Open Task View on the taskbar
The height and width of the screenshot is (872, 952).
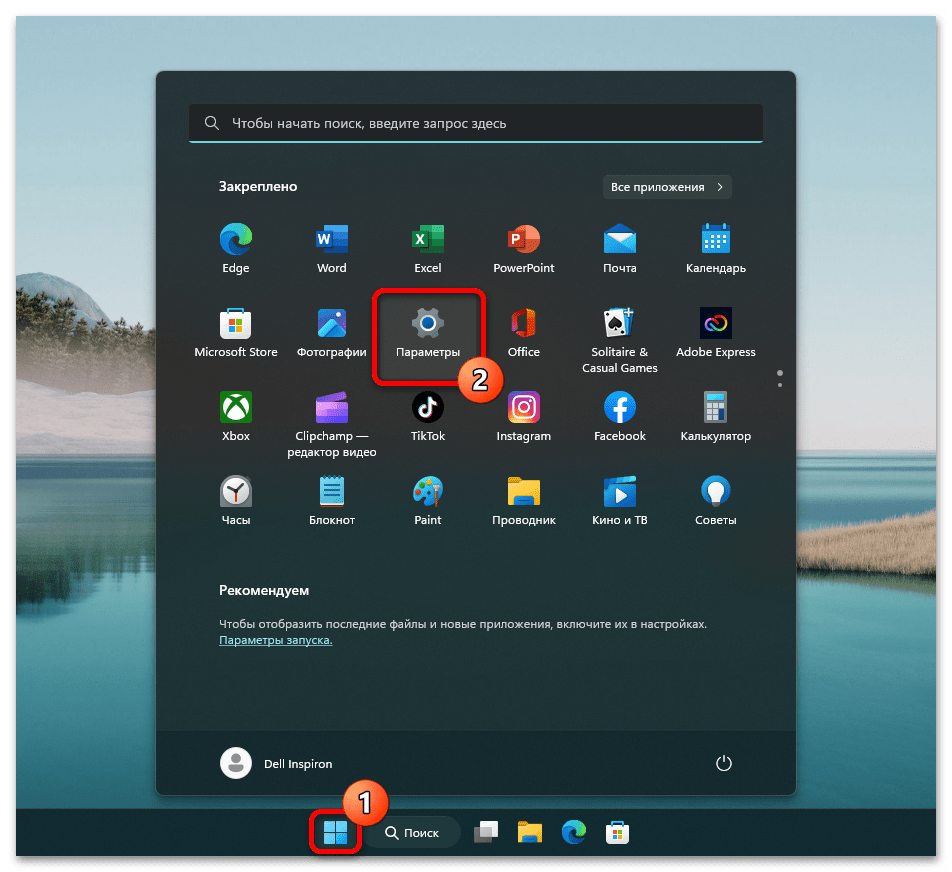(486, 832)
